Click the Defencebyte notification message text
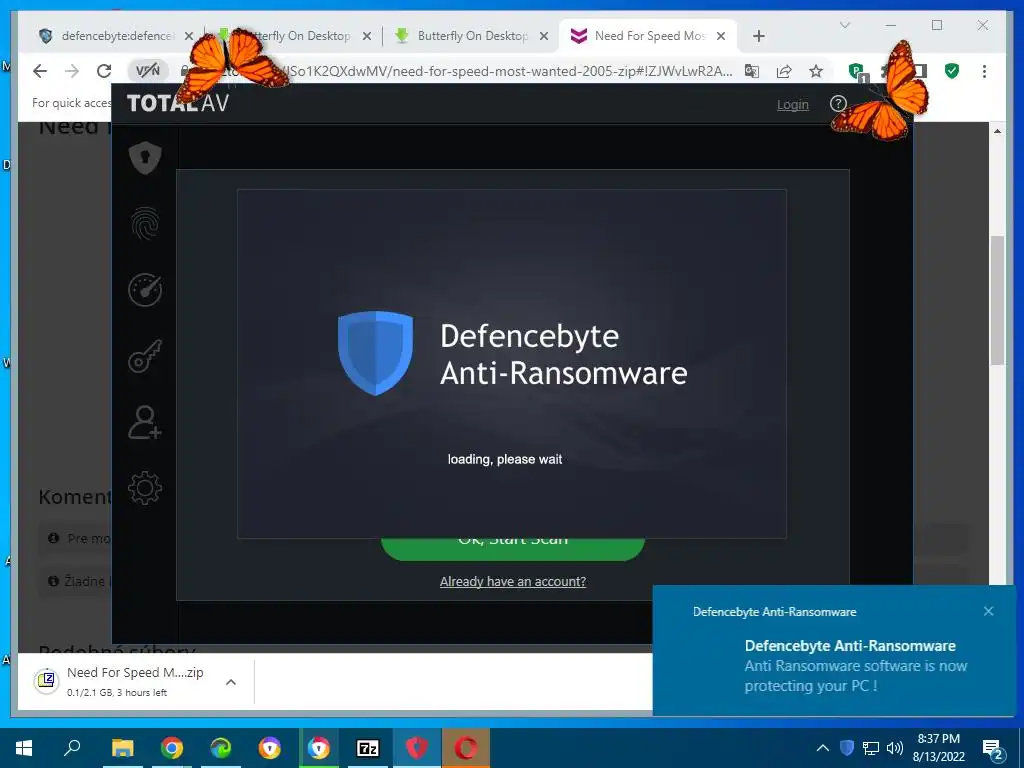 coord(856,676)
